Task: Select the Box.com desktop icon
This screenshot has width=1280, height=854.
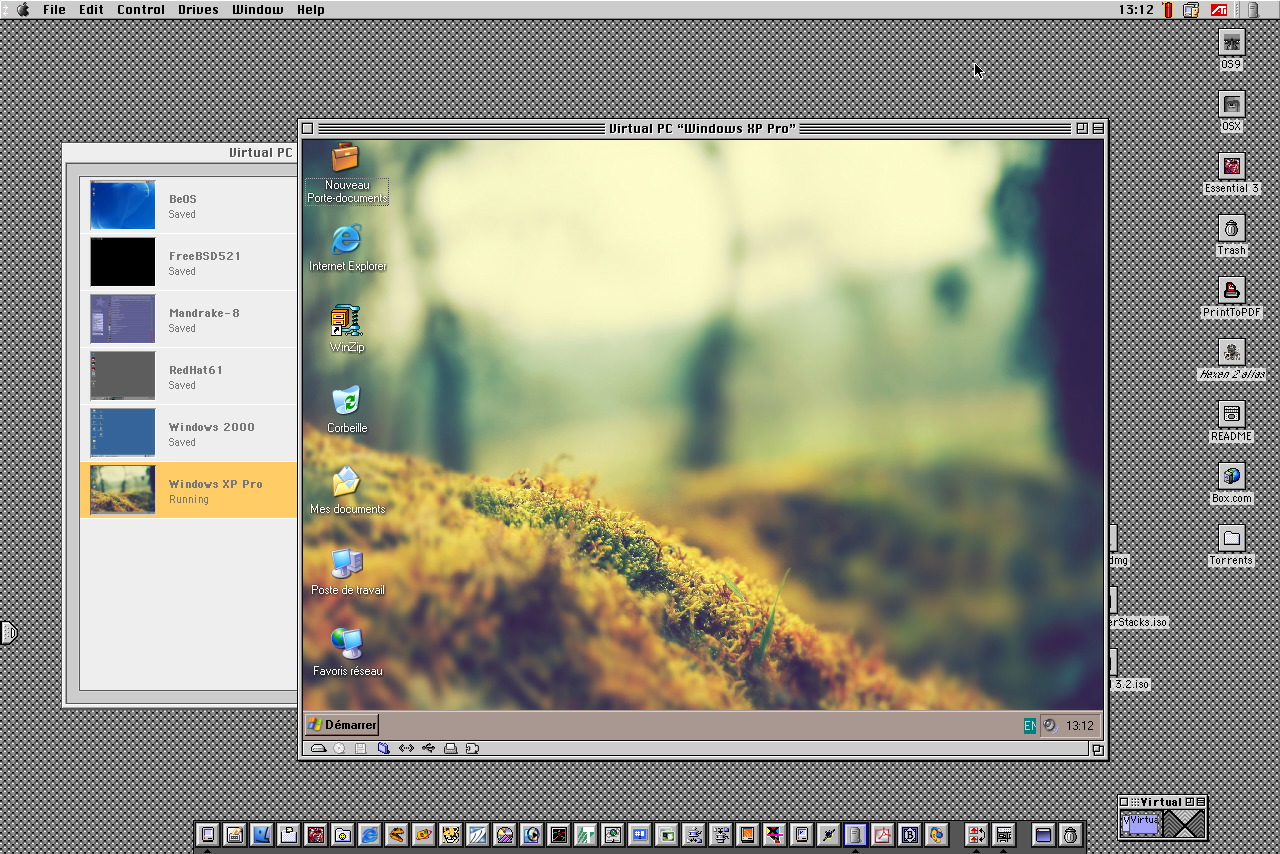Action: pos(1231,483)
